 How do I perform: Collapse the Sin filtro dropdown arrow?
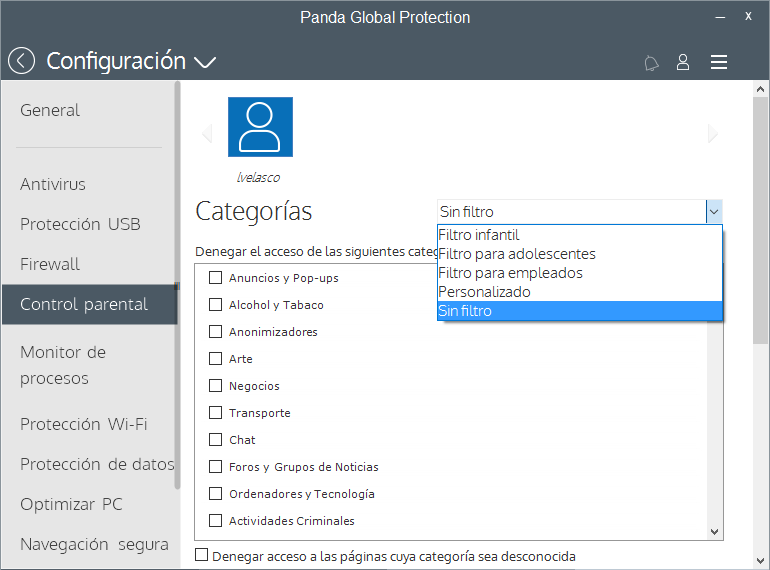tap(714, 212)
